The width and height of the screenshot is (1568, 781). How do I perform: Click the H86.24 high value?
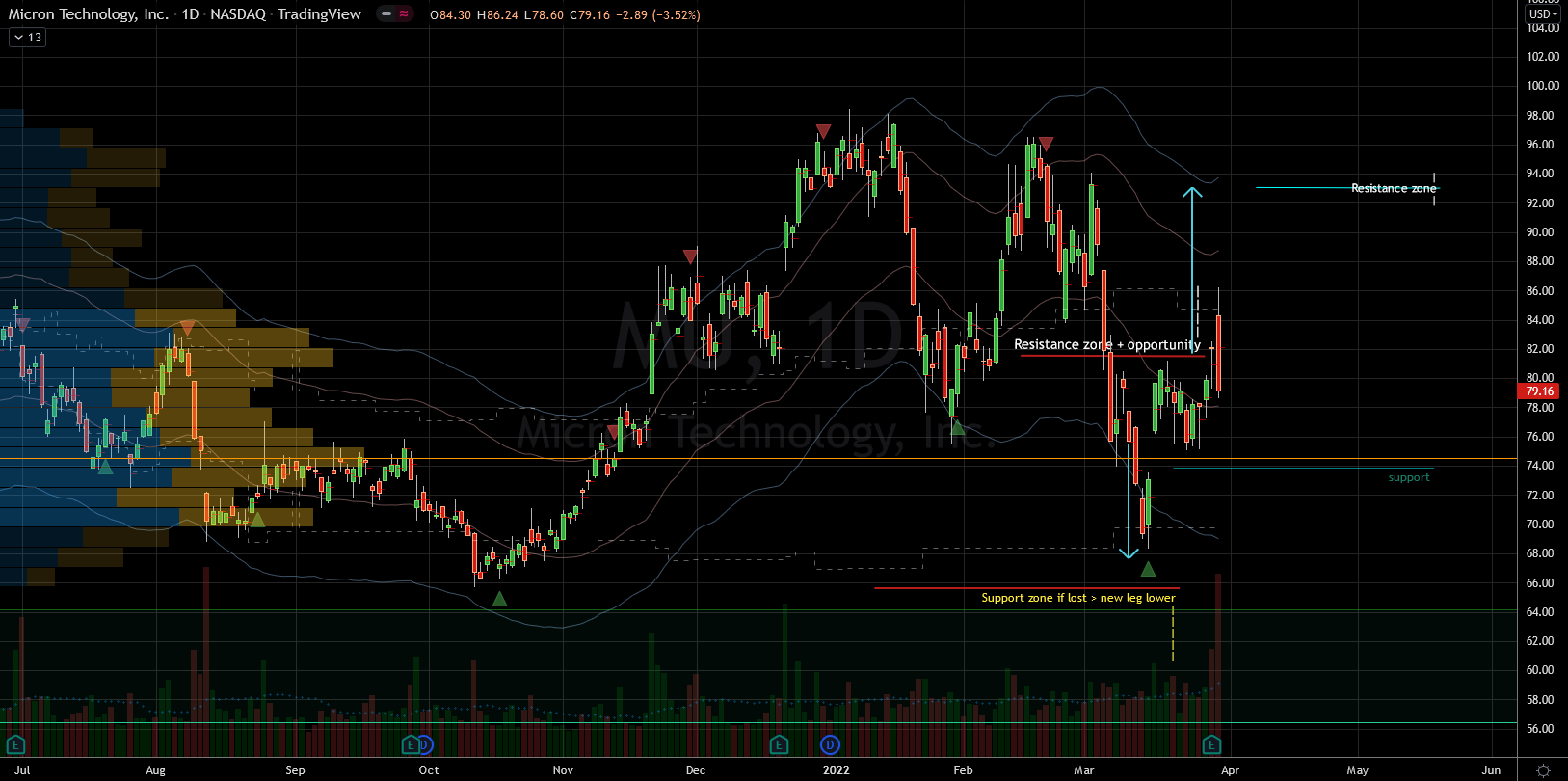point(497,15)
